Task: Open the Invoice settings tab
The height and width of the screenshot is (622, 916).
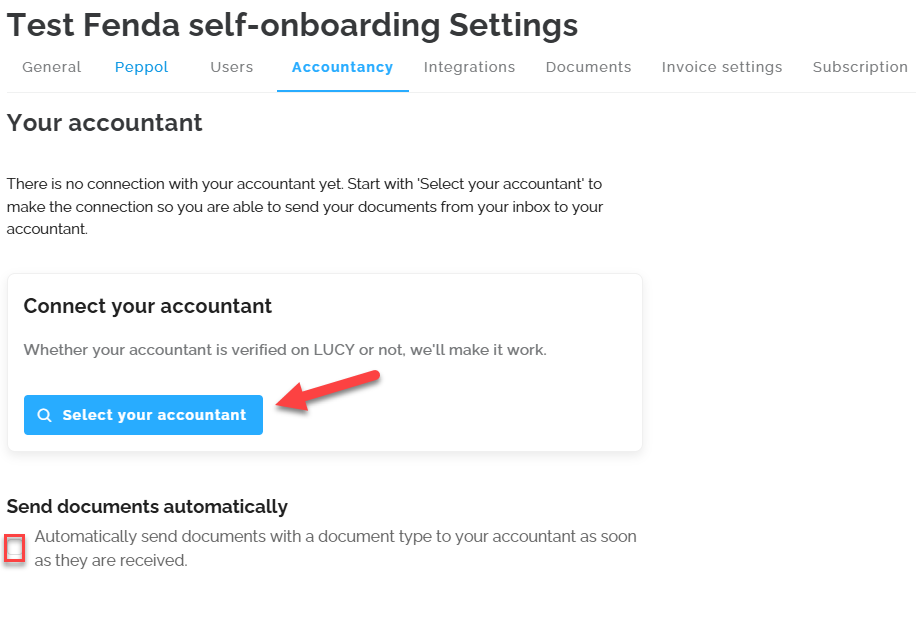Action: (x=721, y=67)
